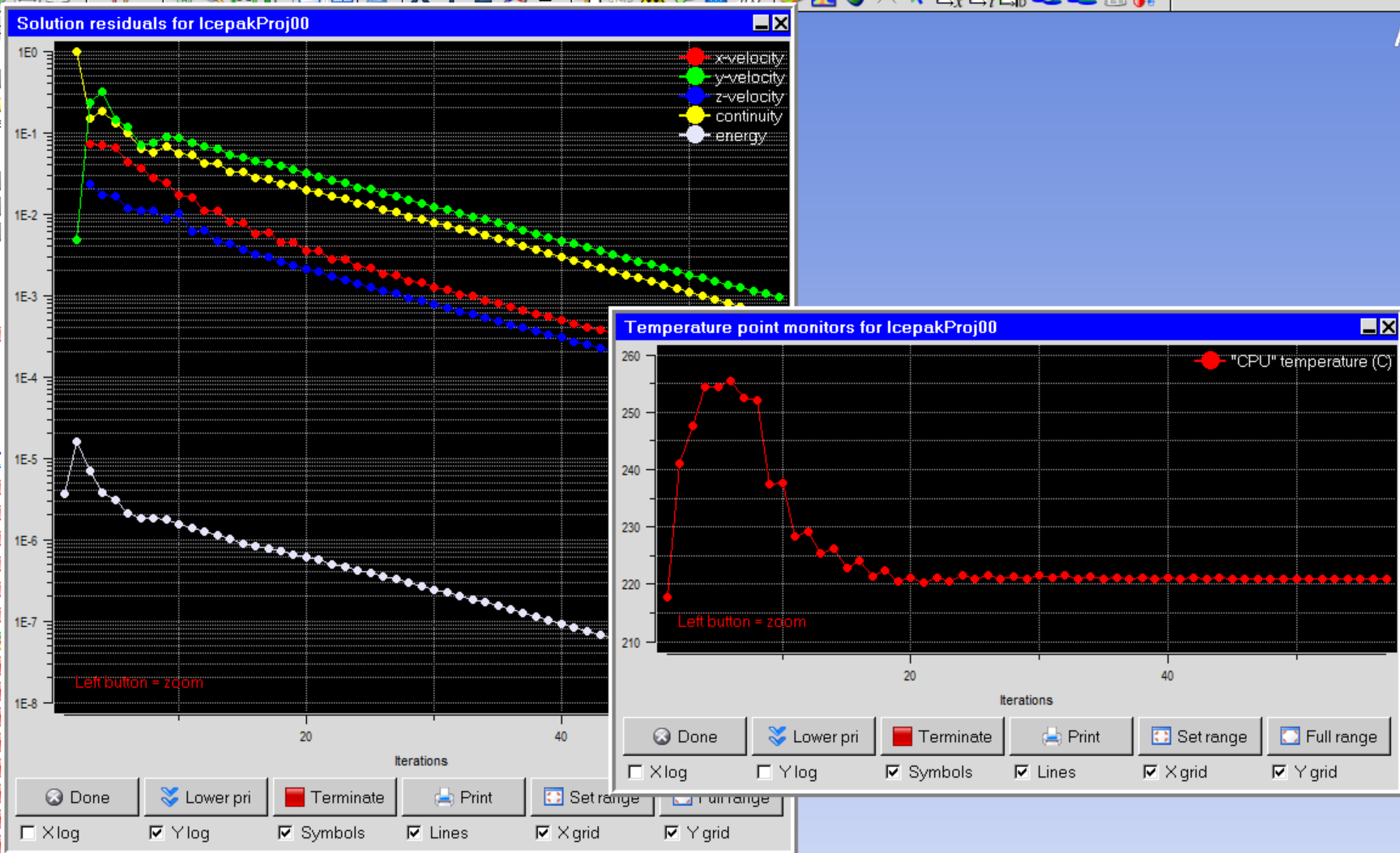Click the continuity legend label
Screen dimensions: 1400x853
click(749, 116)
